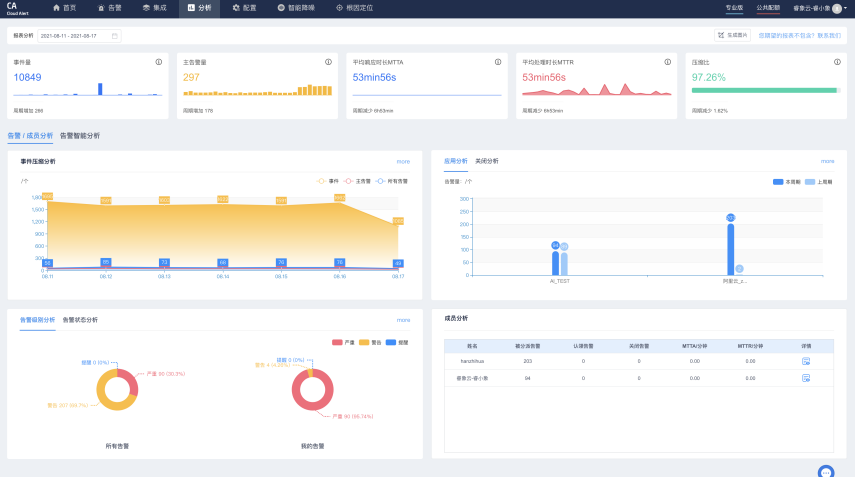Open the user account dropdown arrow
Image resolution: width=855 pixels, height=477 pixels.
pyautogui.click(x=845, y=8)
